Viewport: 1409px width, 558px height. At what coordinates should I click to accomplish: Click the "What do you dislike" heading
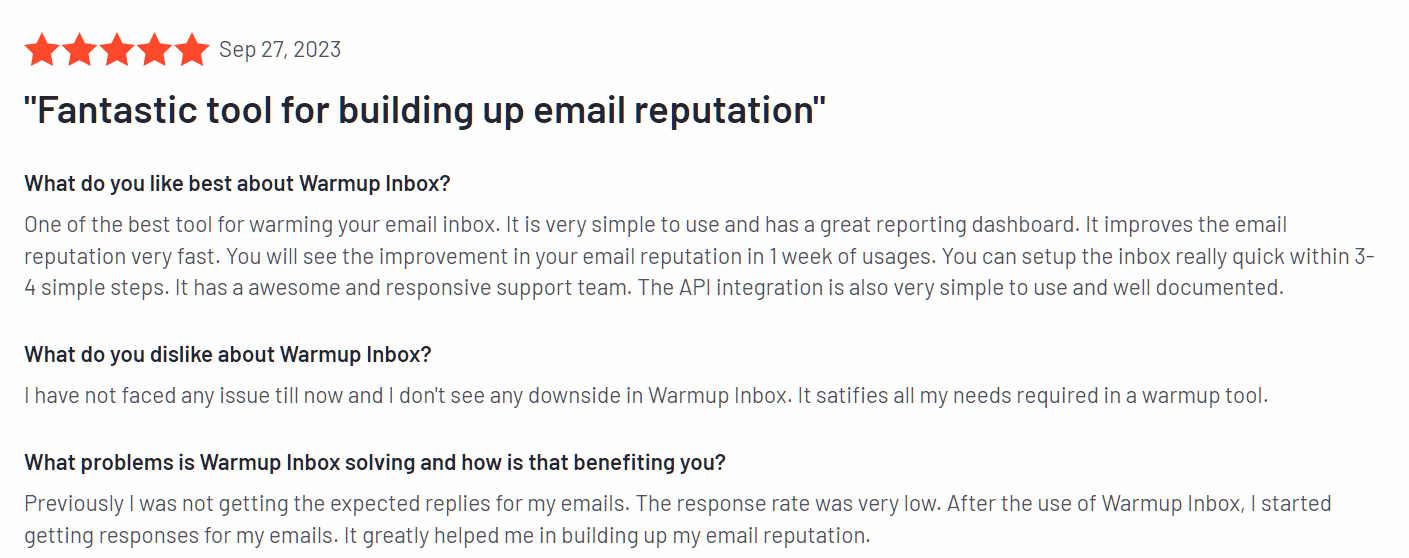point(227,355)
